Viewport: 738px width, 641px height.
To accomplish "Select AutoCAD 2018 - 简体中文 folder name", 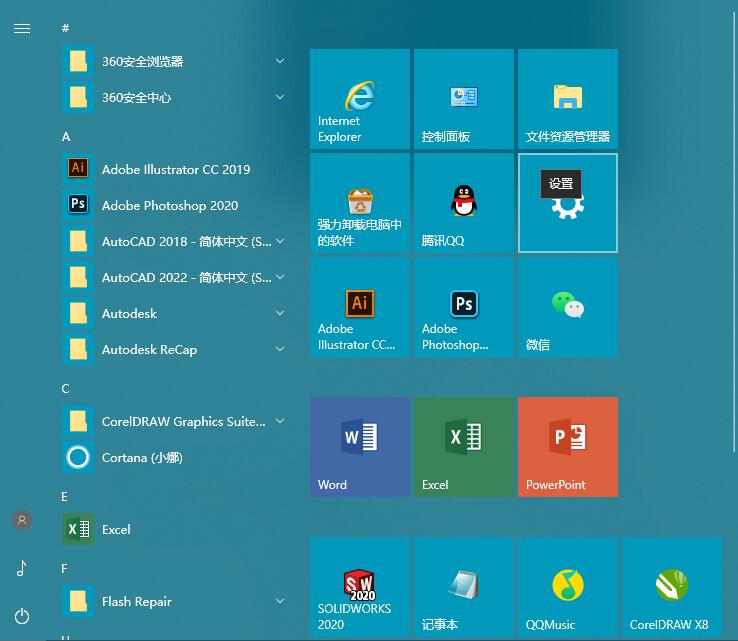I will tap(186, 241).
